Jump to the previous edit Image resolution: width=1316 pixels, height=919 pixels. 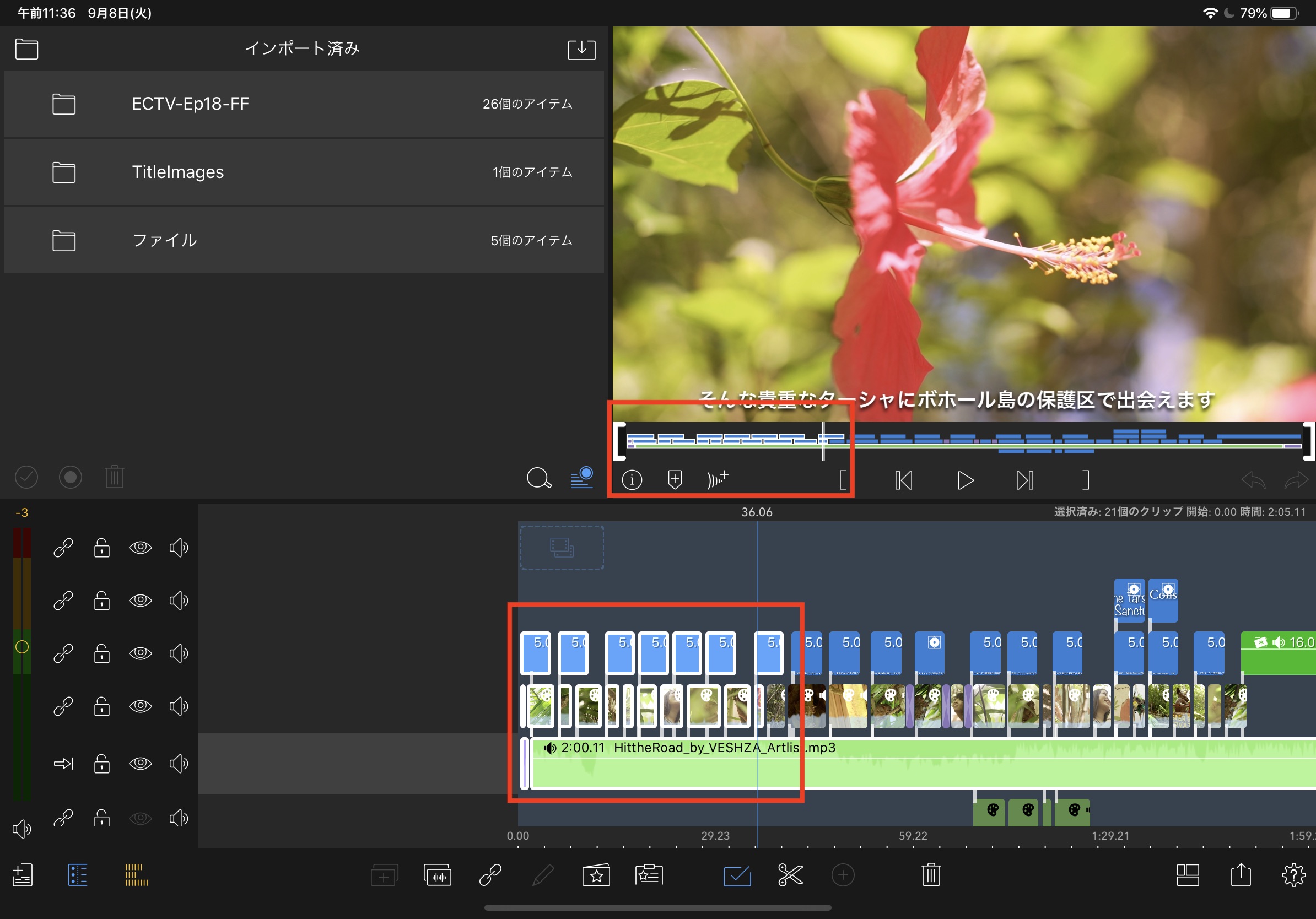click(x=903, y=480)
